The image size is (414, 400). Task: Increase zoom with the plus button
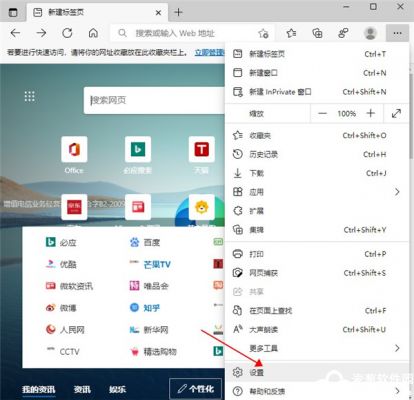tap(370, 113)
